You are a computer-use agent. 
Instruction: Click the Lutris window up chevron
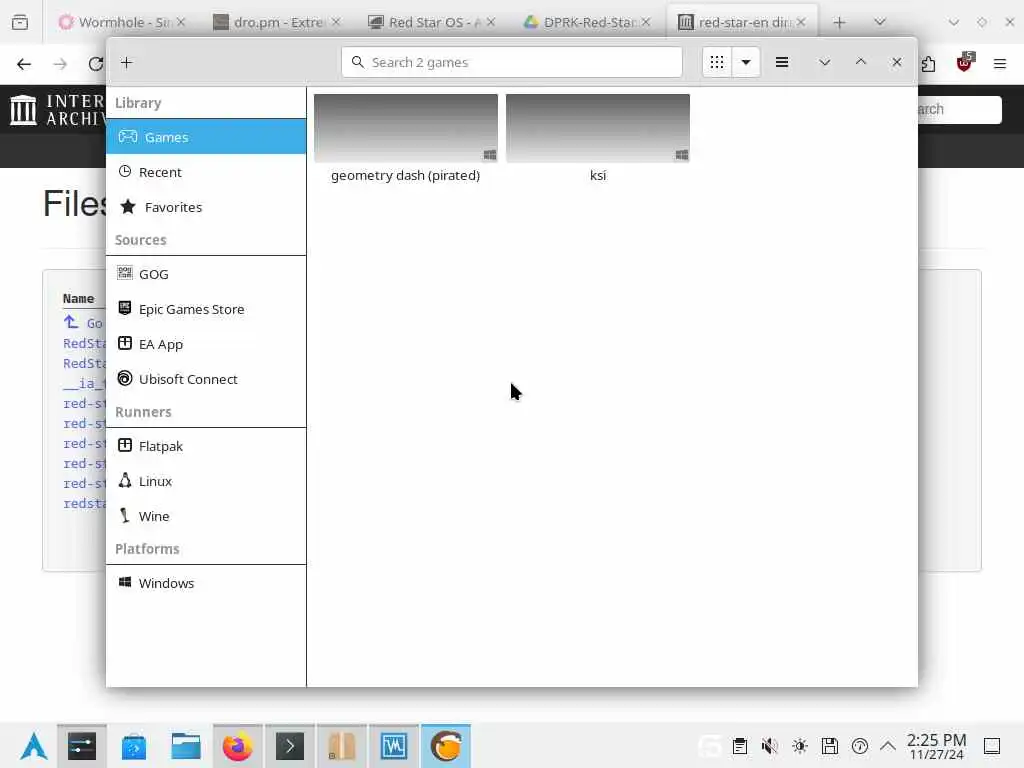[861, 62]
